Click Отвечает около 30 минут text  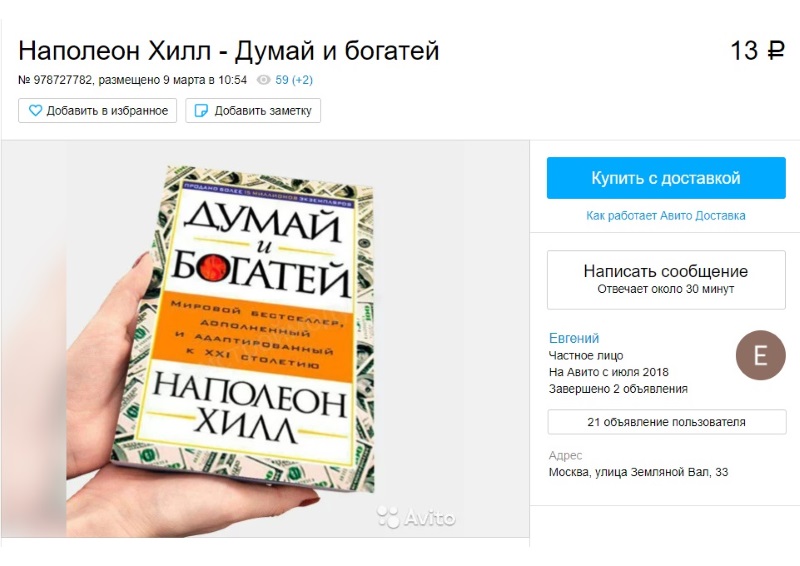pyautogui.click(x=666, y=289)
